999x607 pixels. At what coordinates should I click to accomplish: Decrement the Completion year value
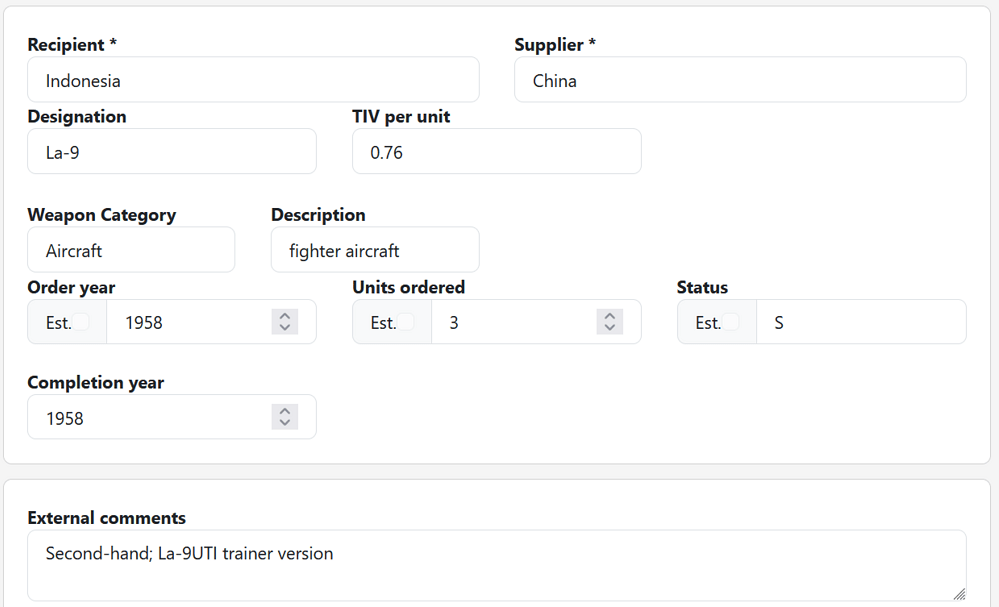[285, 423]
